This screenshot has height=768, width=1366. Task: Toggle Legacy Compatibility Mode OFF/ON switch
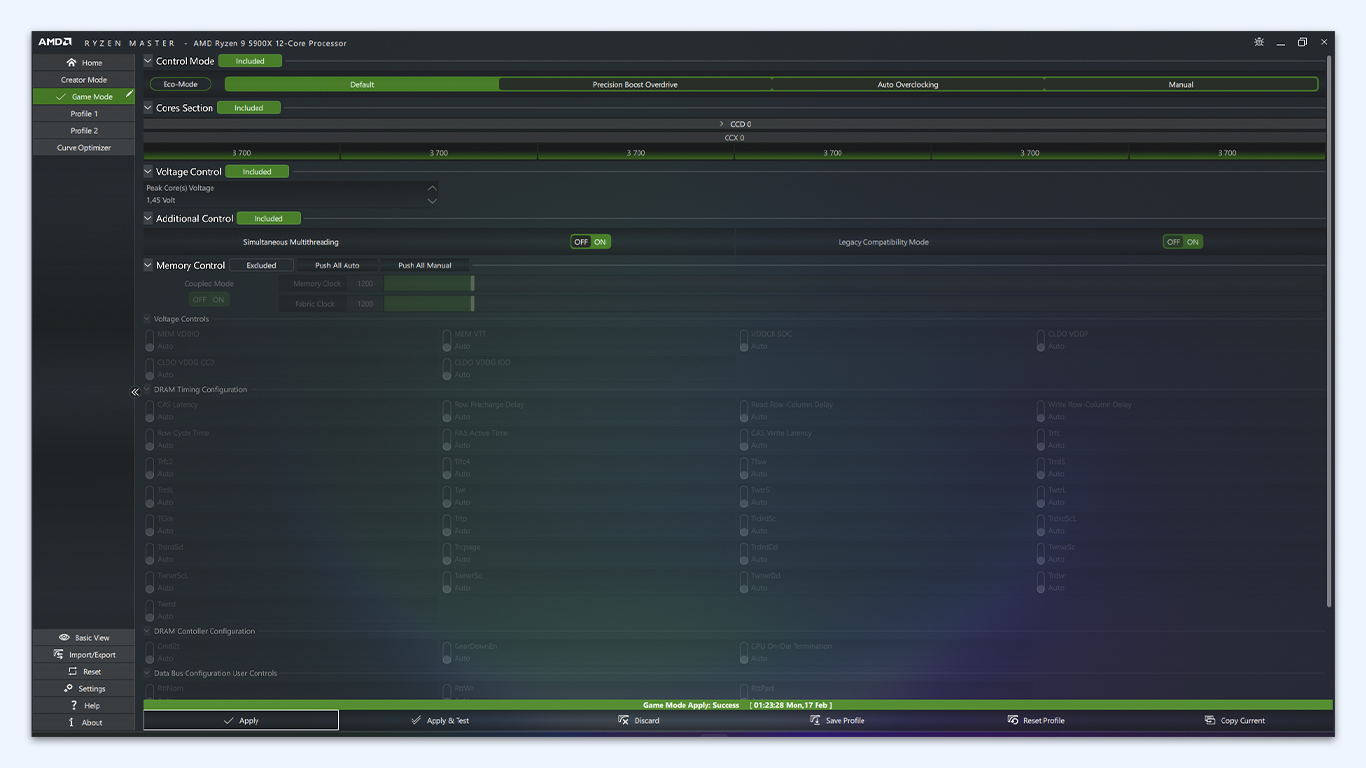1183,242
